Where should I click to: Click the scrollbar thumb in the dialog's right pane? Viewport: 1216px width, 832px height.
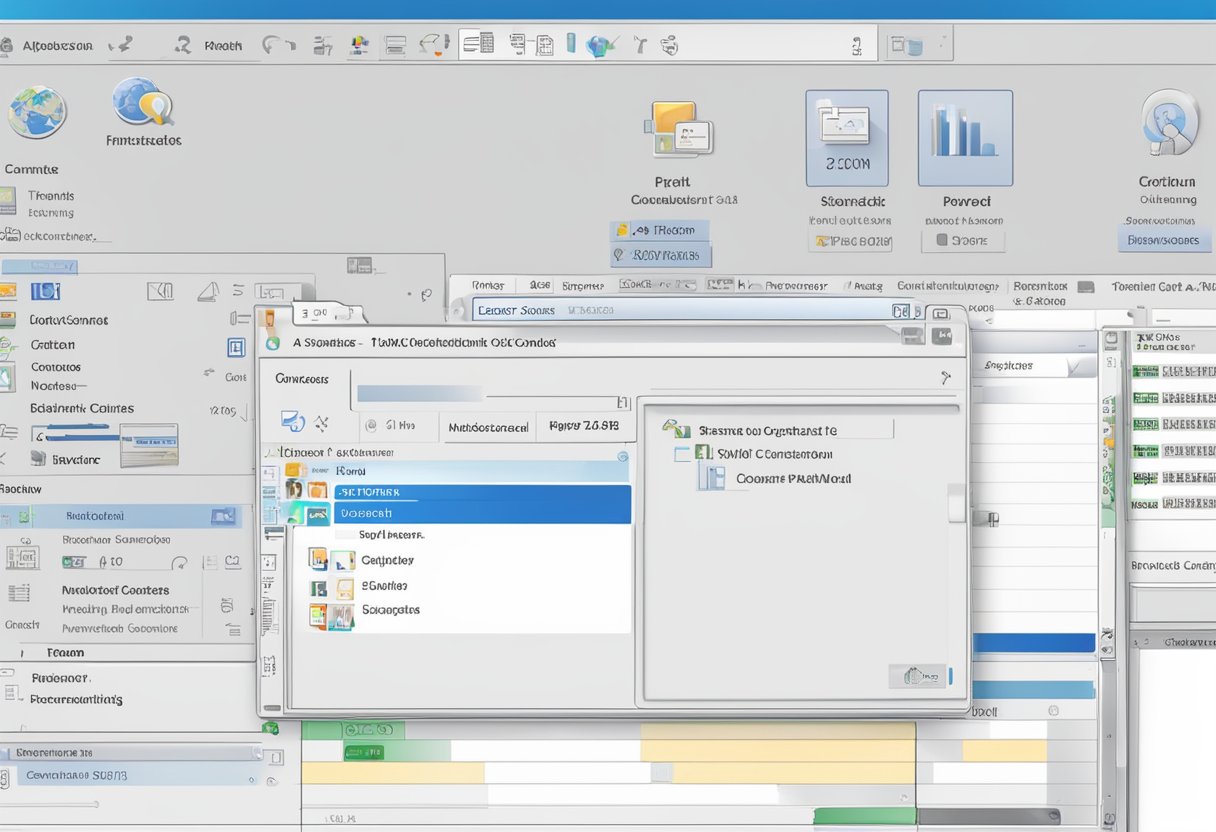[x=957, y=503]
